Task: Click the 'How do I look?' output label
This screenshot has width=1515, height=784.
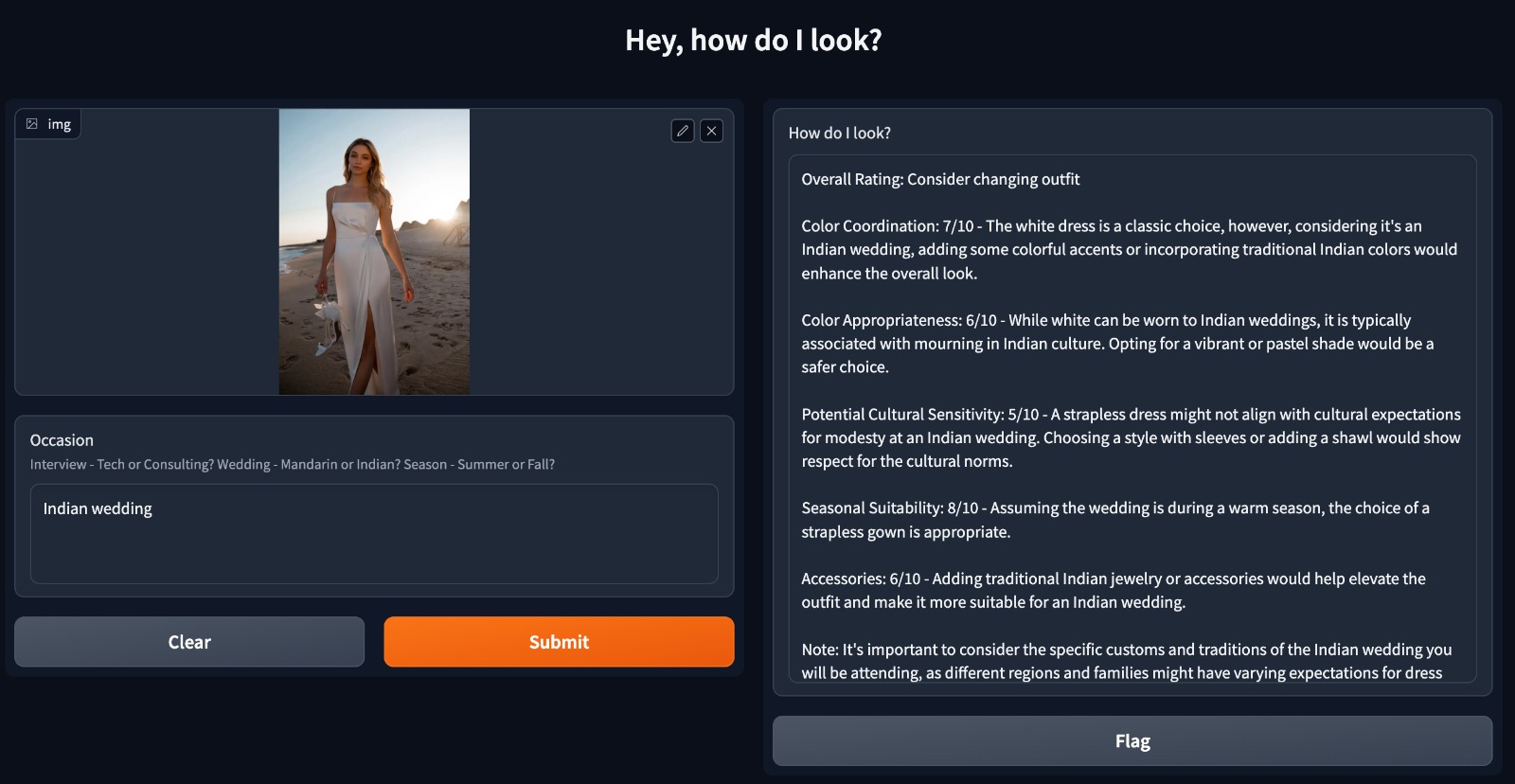Action: [x=840, y=134]
